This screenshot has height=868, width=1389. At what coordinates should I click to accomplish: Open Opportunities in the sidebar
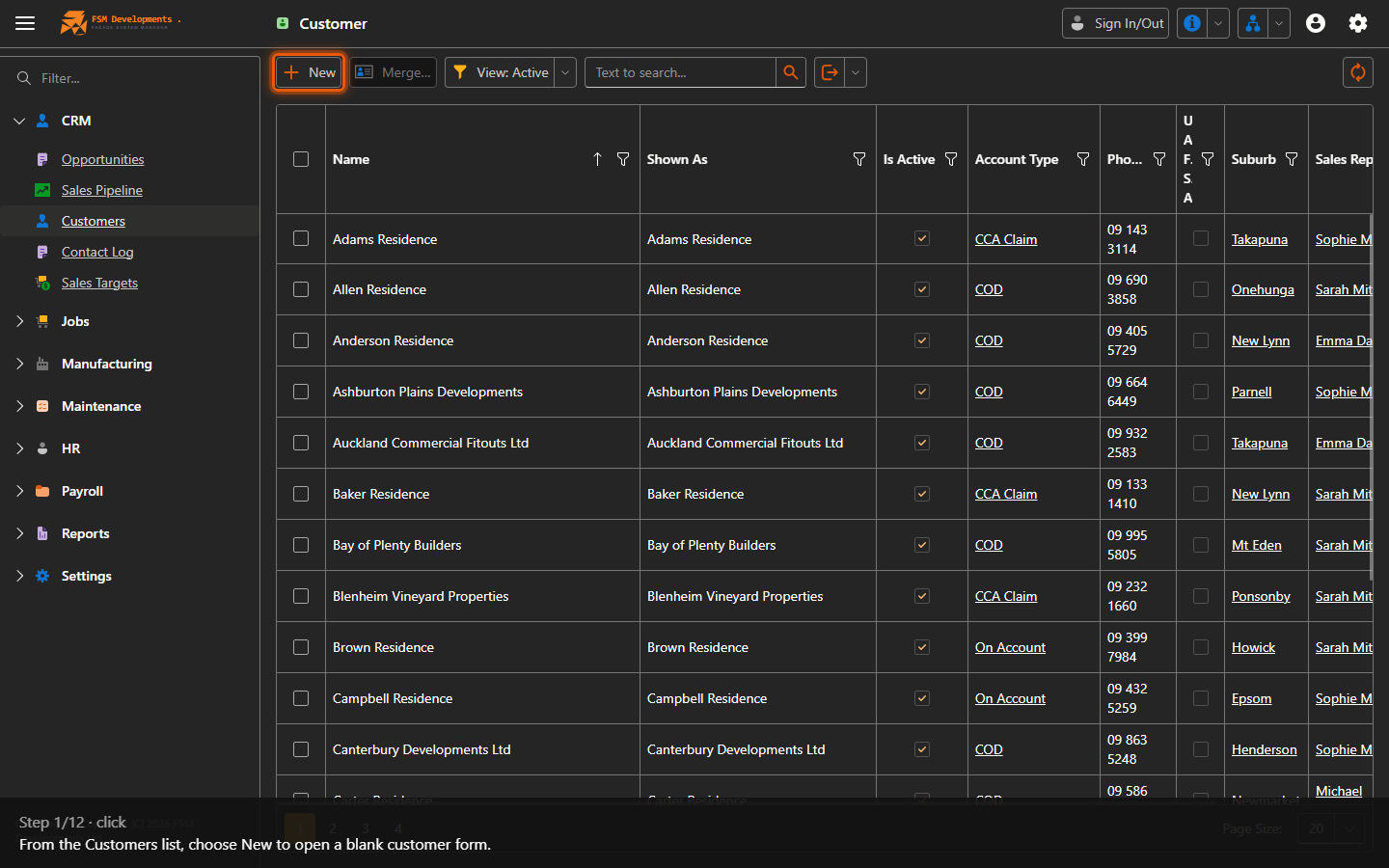tap(103, 159)
